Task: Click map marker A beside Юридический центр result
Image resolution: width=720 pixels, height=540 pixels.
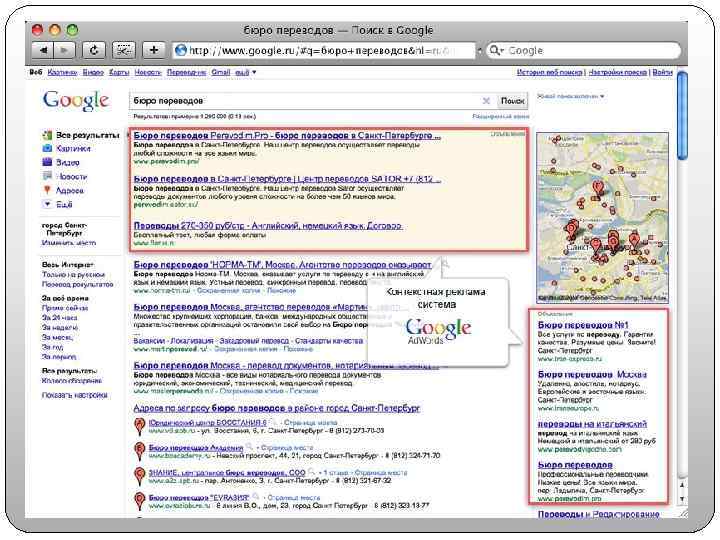Action: pyautogui.click(x=140, y=427)
